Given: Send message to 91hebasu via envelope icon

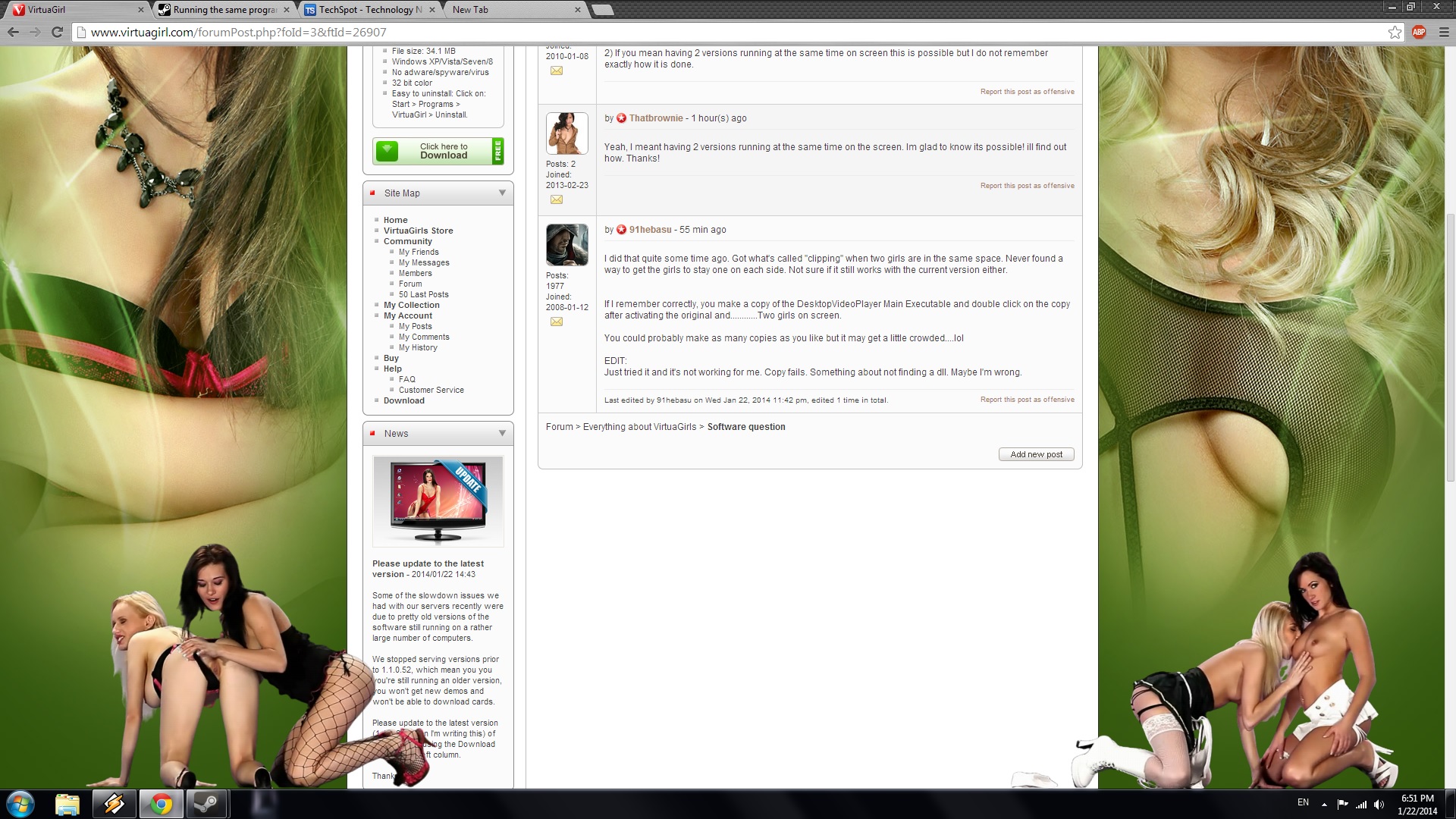Looking at the screenshot, I should (x=557, y=322).
